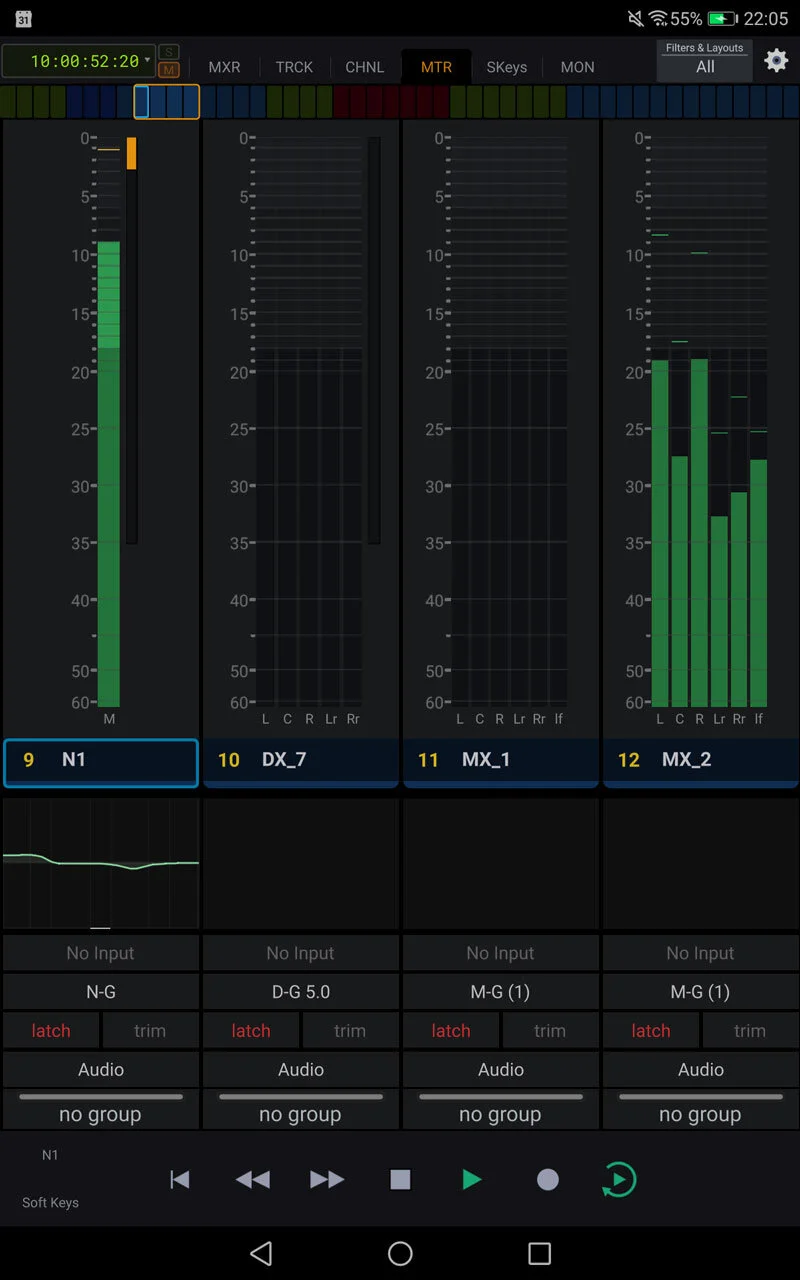Open the settings gear
800x1280 pixels.
click(776, 61)
